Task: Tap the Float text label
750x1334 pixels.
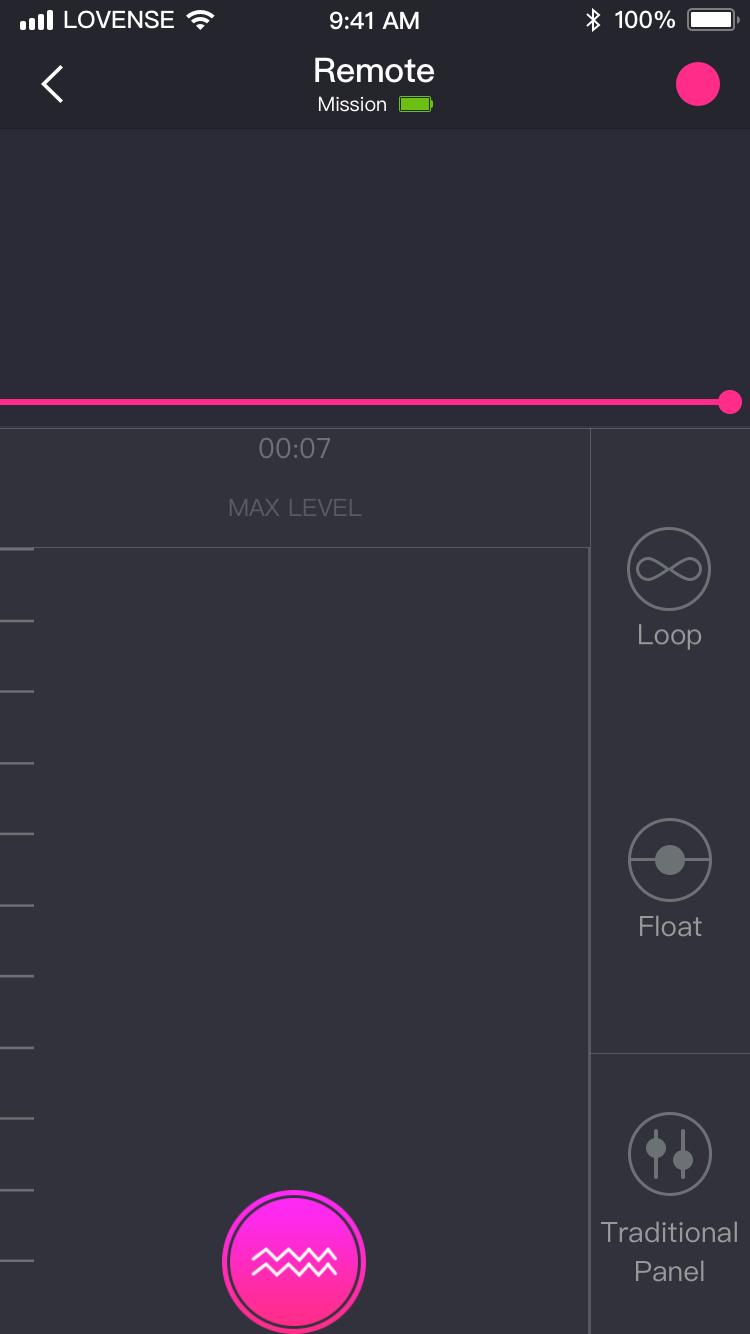Action: coord(669,927)
